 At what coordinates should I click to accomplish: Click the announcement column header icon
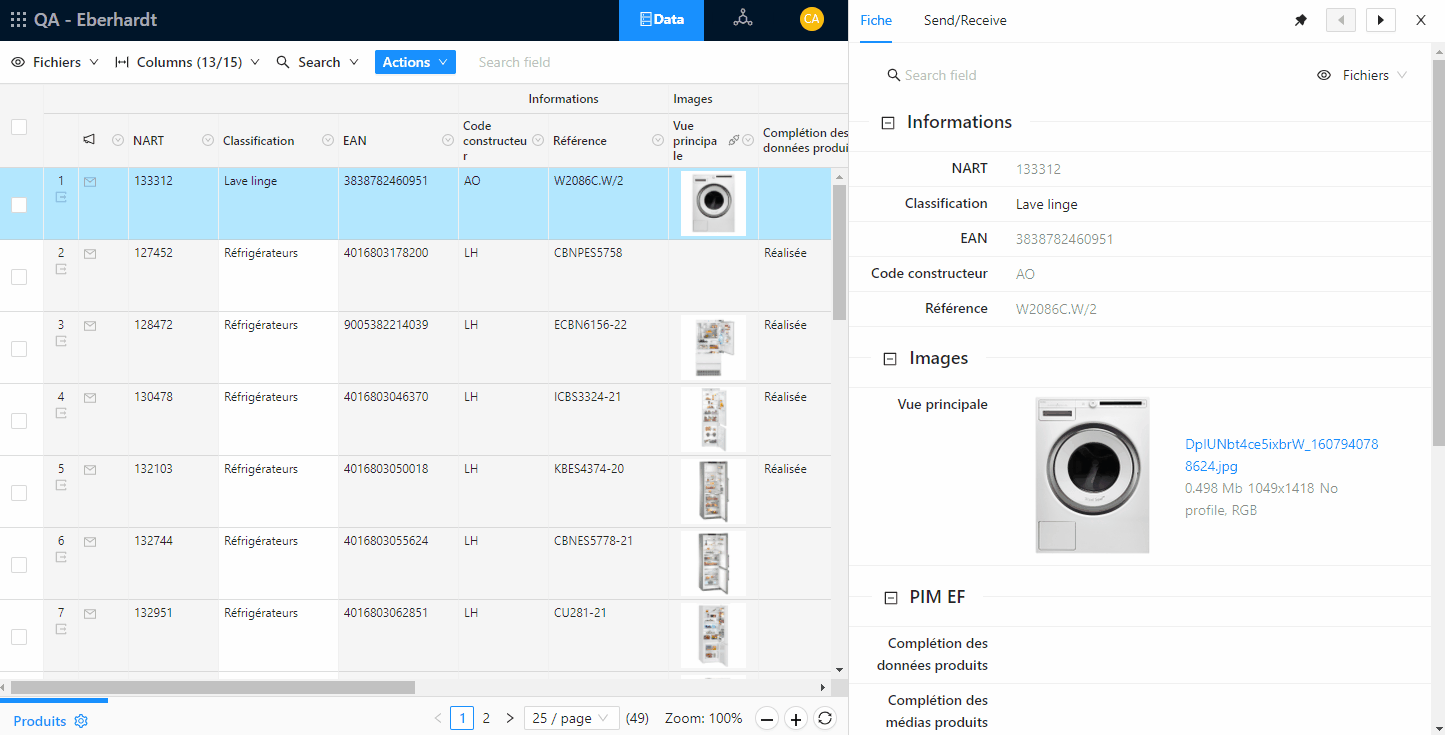[x=89, y=140]
